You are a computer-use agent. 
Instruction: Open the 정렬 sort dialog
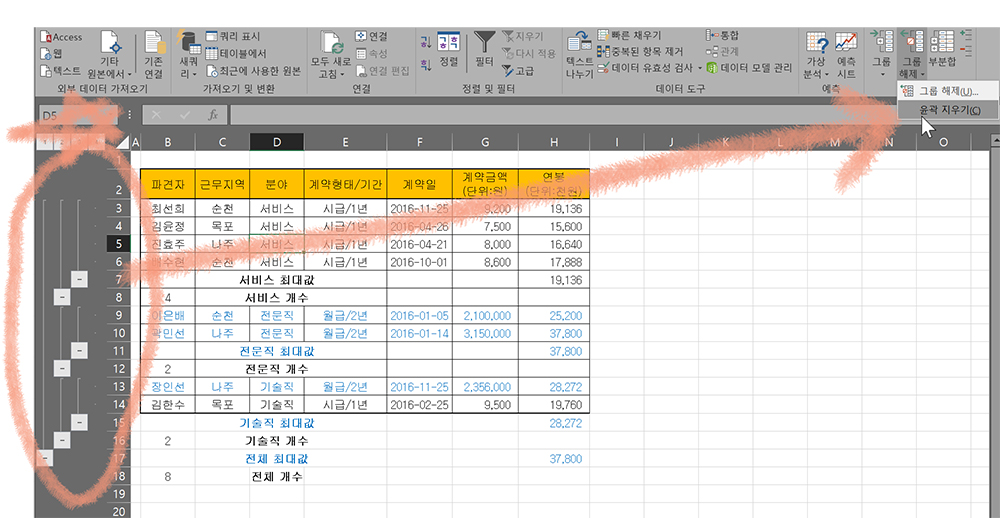tap(448, 51)
